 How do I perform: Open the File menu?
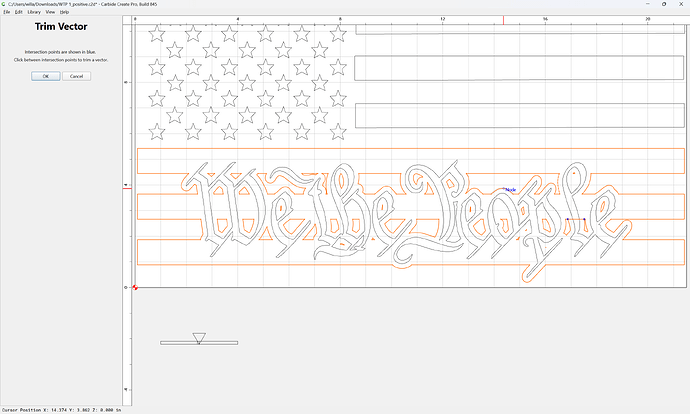pos(6,12)
